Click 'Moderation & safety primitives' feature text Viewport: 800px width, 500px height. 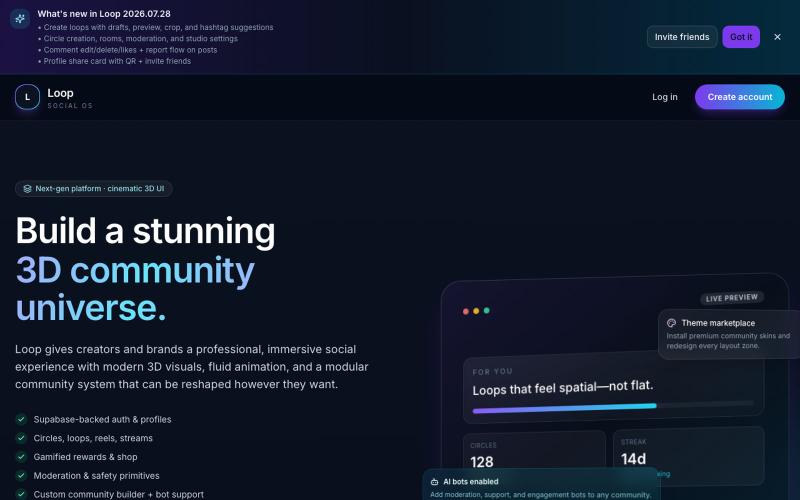click(x=96, y=476)
